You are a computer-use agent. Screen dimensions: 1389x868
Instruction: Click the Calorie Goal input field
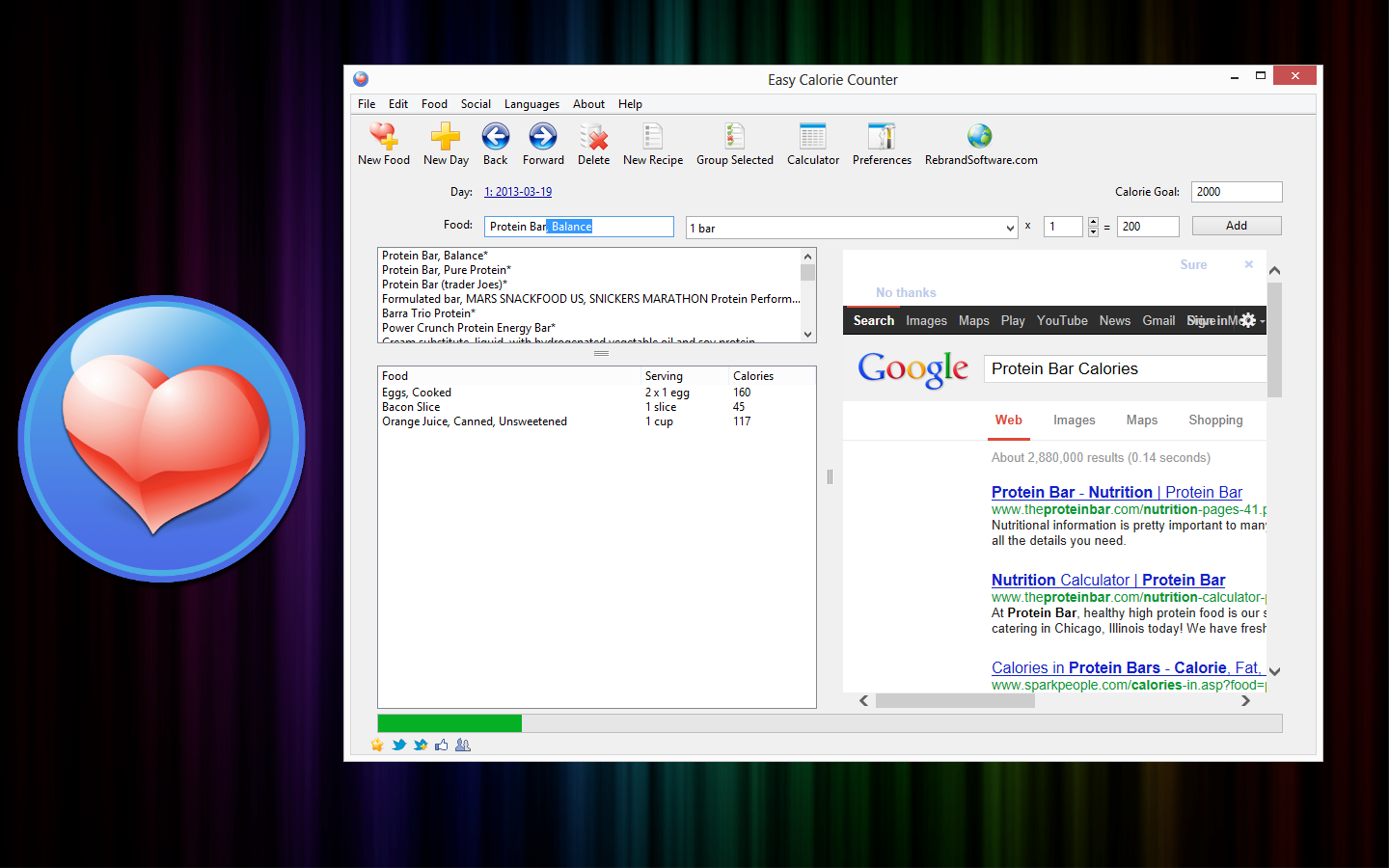tap(1236, 192)
